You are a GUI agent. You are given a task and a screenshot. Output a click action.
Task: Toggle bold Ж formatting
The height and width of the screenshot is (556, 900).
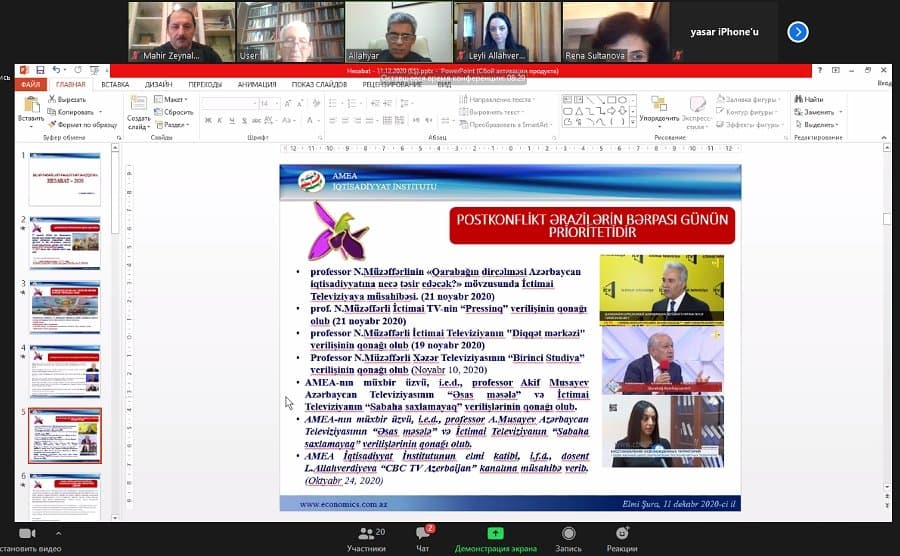(208, 120)
